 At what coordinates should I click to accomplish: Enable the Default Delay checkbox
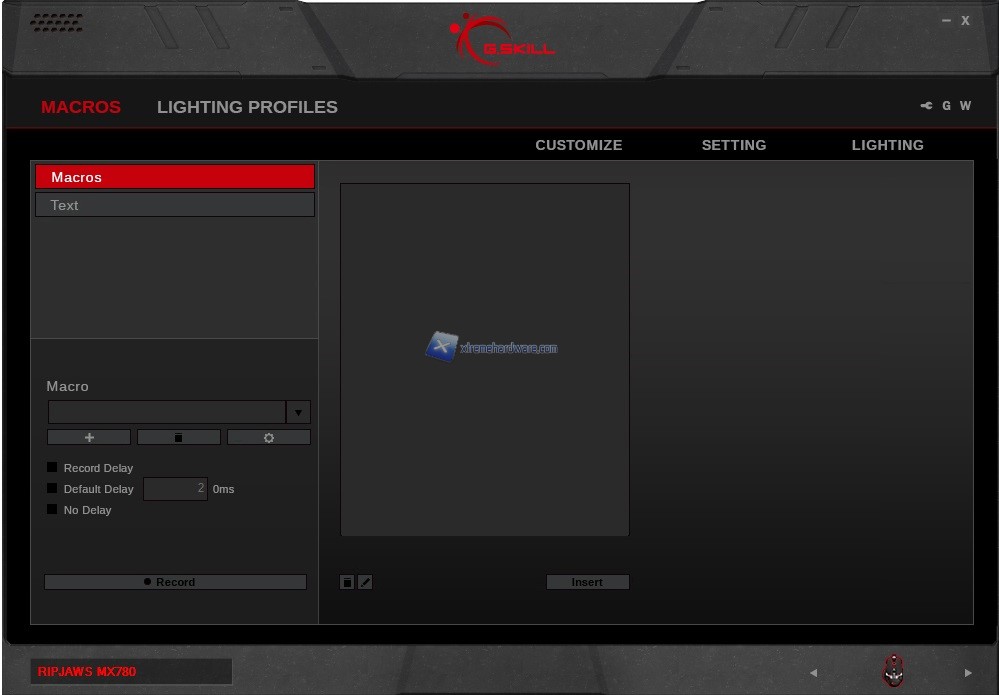[52, 488]
